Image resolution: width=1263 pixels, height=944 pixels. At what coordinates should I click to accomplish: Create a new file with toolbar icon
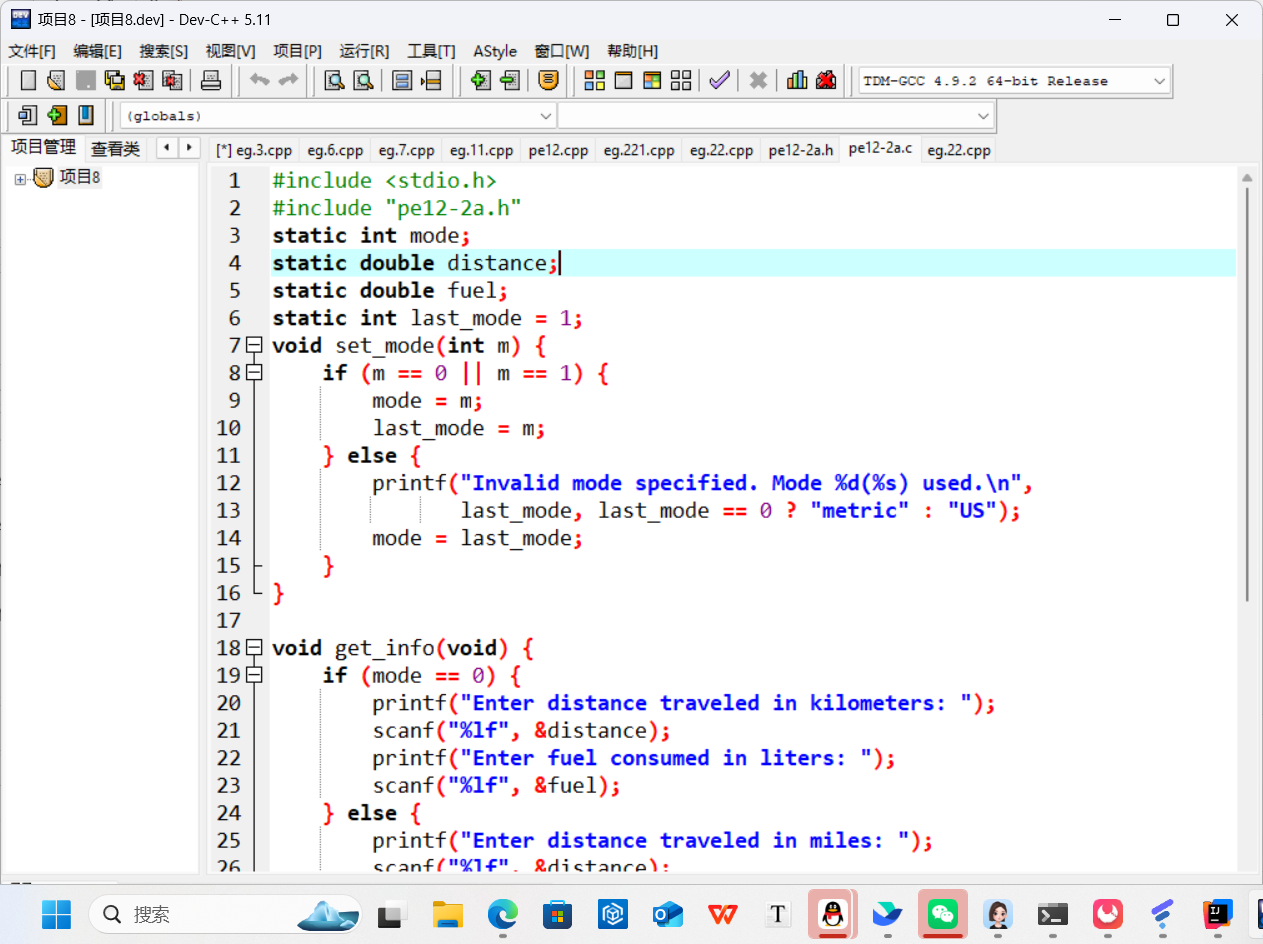tap(28, 81)
